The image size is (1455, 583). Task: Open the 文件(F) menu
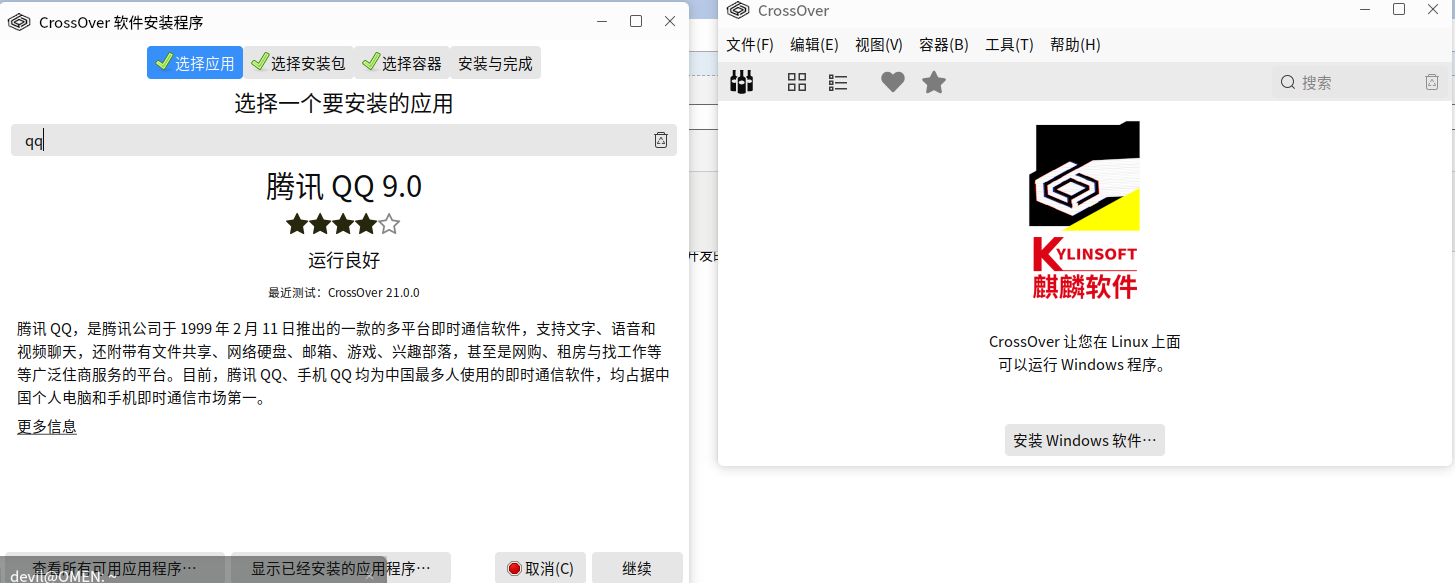(750, 45)
